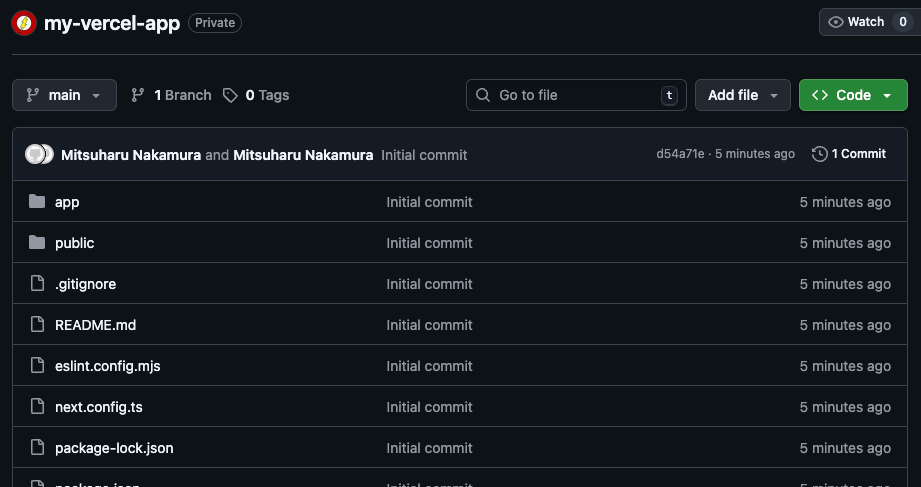Image resolution: width=921 pixels, height=487 pixels.
Task: Open the my-vercel-app repository title
Action: (112, 23)
